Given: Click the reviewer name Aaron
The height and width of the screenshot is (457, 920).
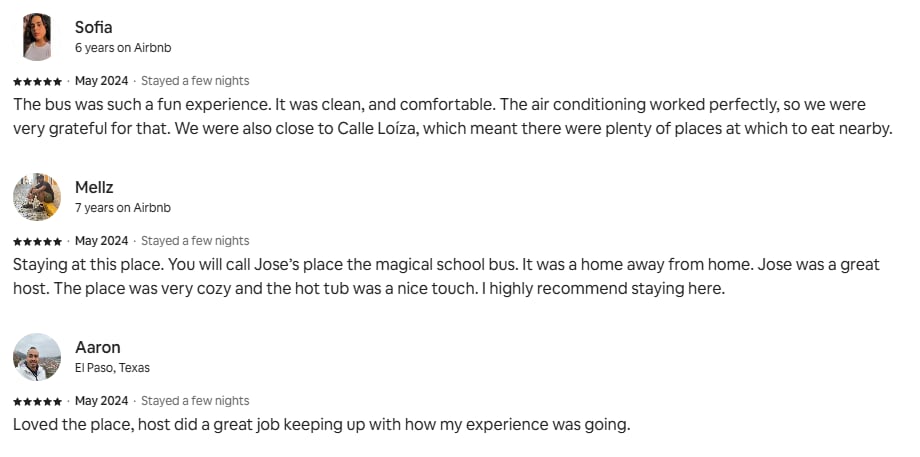Looking at the screenshot, I should click(x=97, y=347).
